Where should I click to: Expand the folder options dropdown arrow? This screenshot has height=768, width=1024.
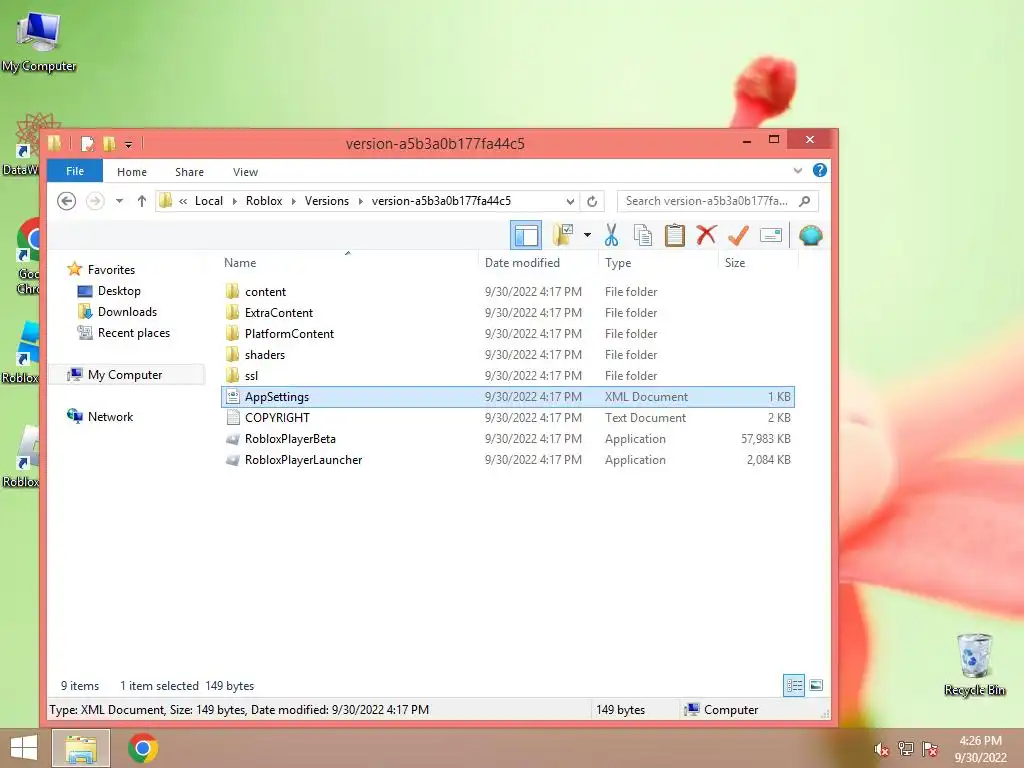tap(587, 235)
